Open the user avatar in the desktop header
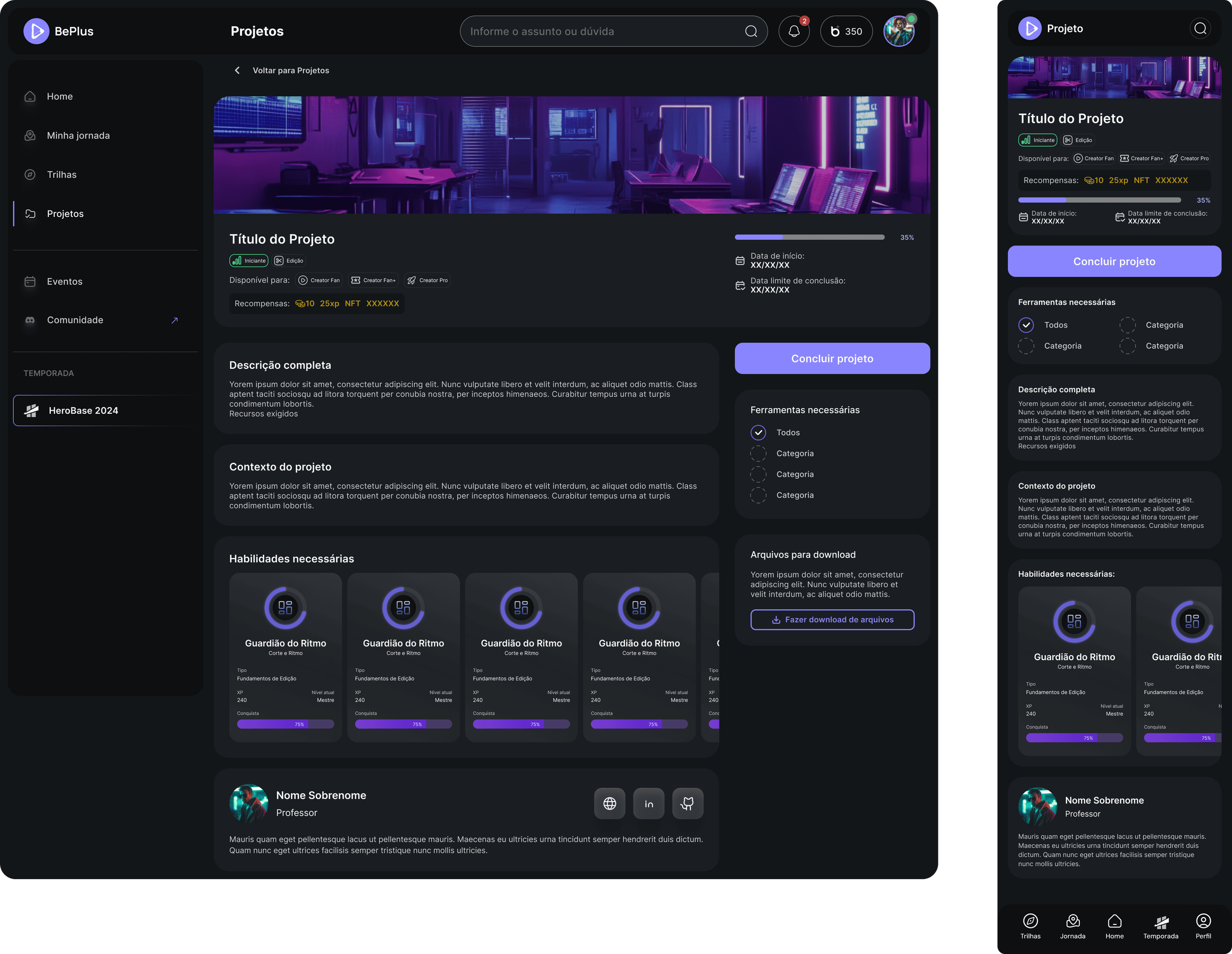This screenshot has width=1232, height=954. coord(898,32)
